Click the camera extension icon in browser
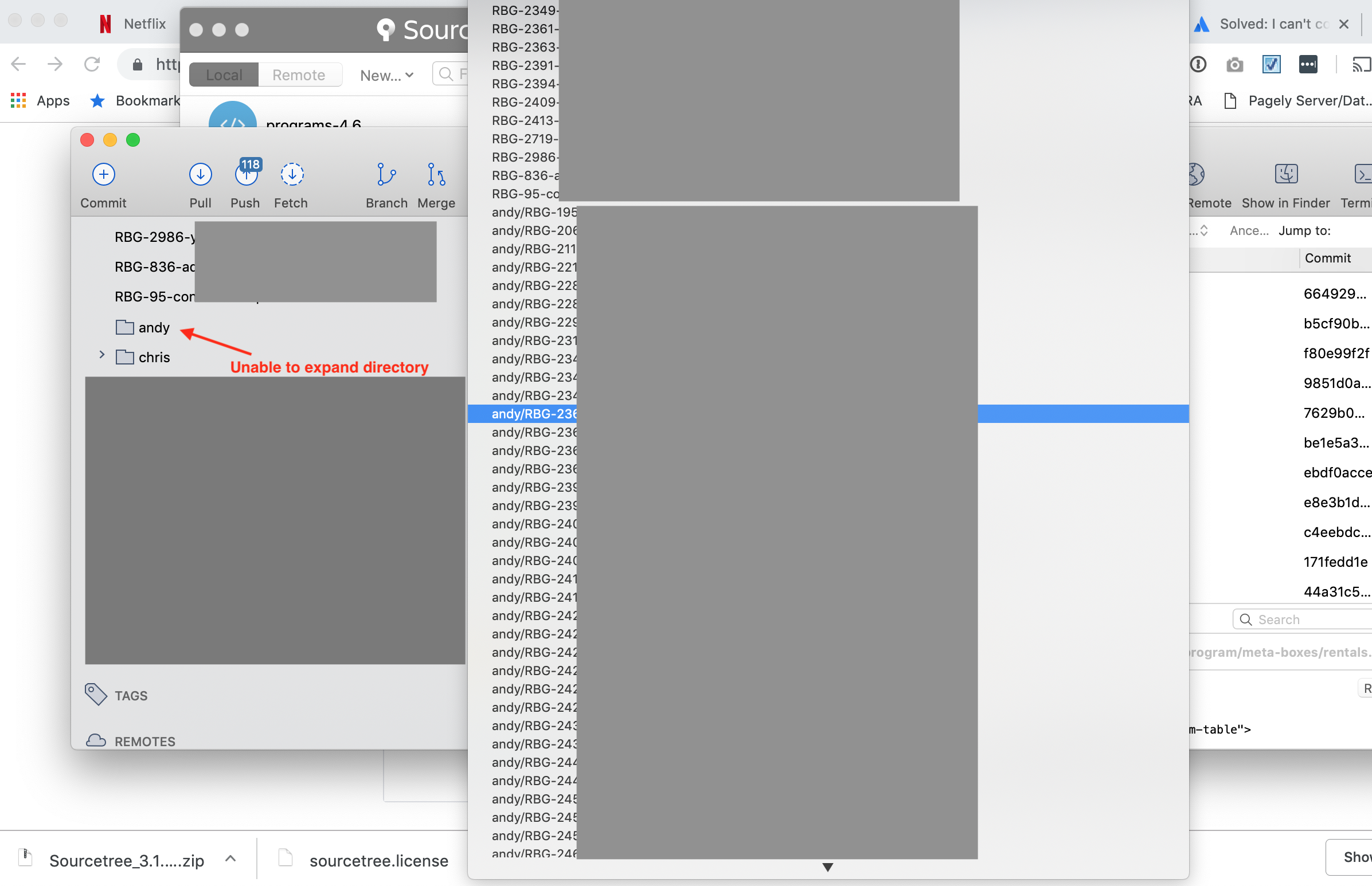Viewport: 1372px width, 886px height. click(x=1234, y=64)
